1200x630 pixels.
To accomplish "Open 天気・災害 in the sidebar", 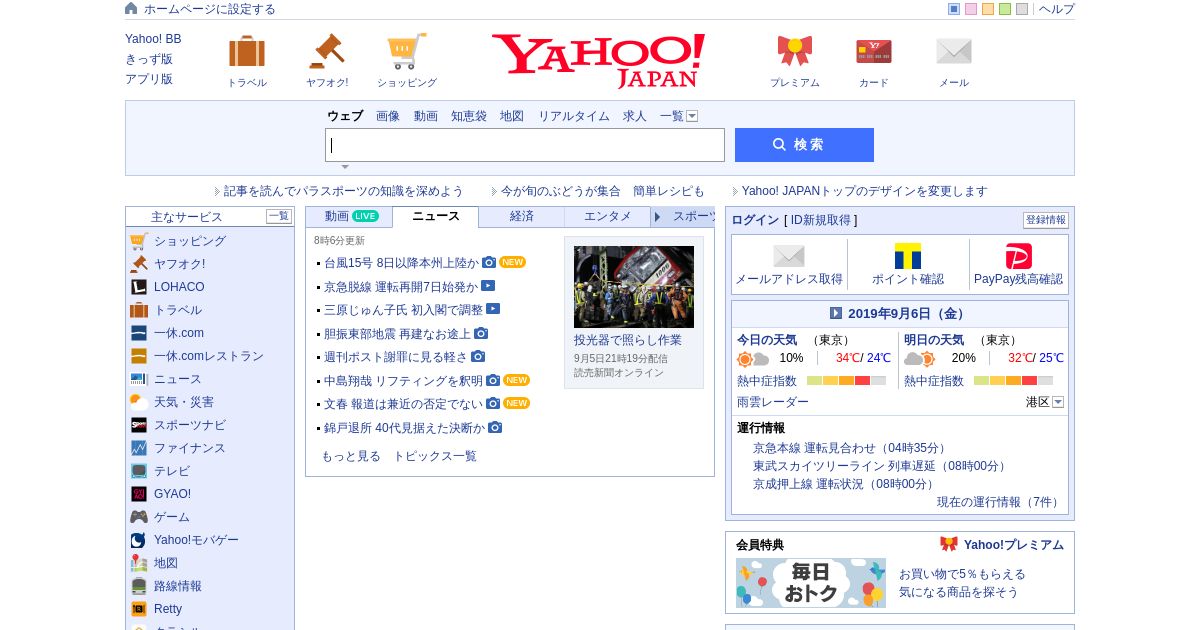I will tap(184, 402).
